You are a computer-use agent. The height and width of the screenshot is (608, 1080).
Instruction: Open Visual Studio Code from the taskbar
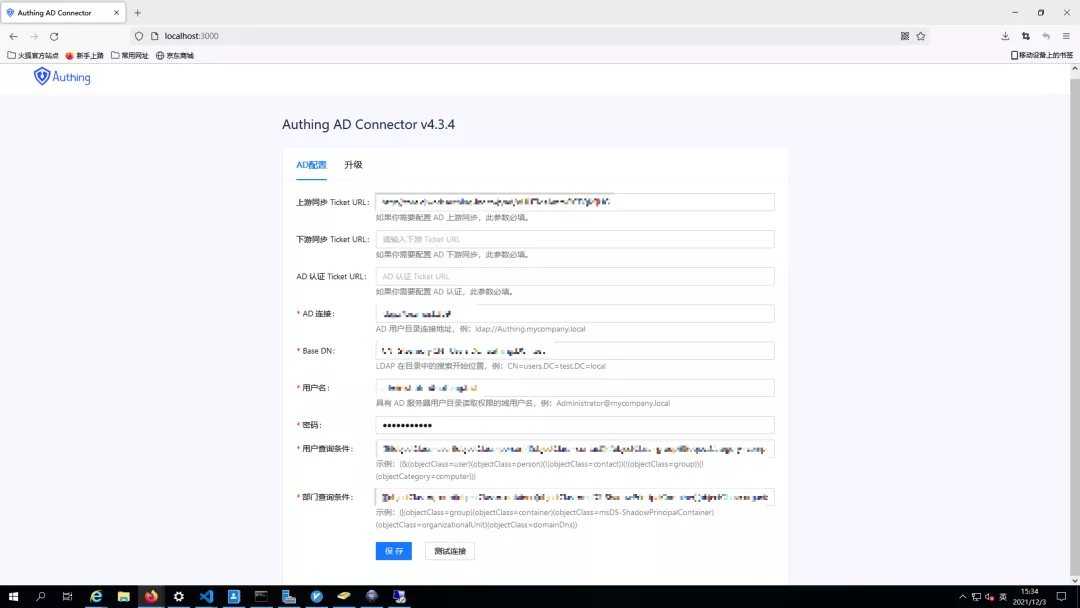206,596
